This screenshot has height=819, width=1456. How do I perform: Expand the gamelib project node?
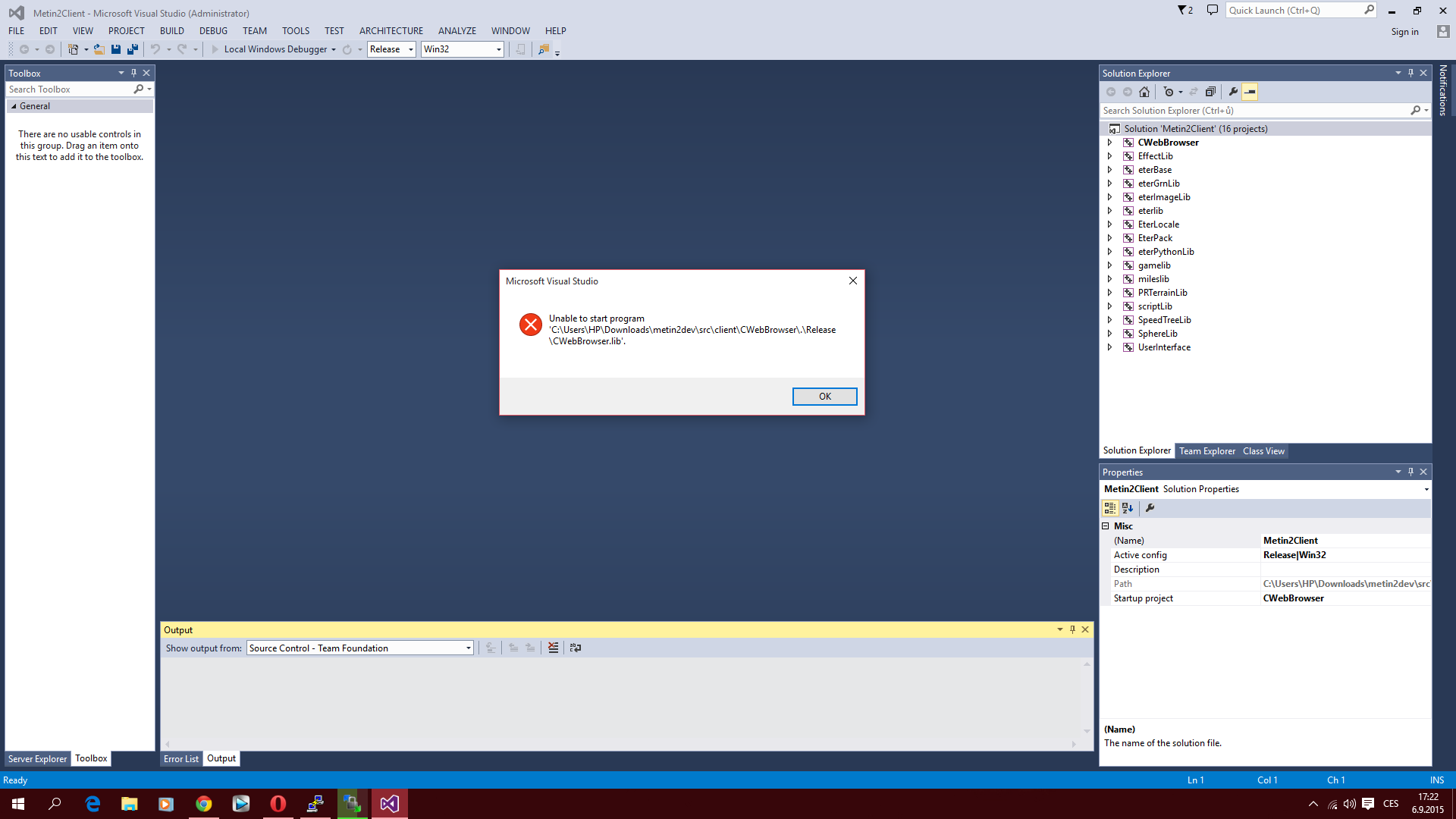click(1109, 265)
